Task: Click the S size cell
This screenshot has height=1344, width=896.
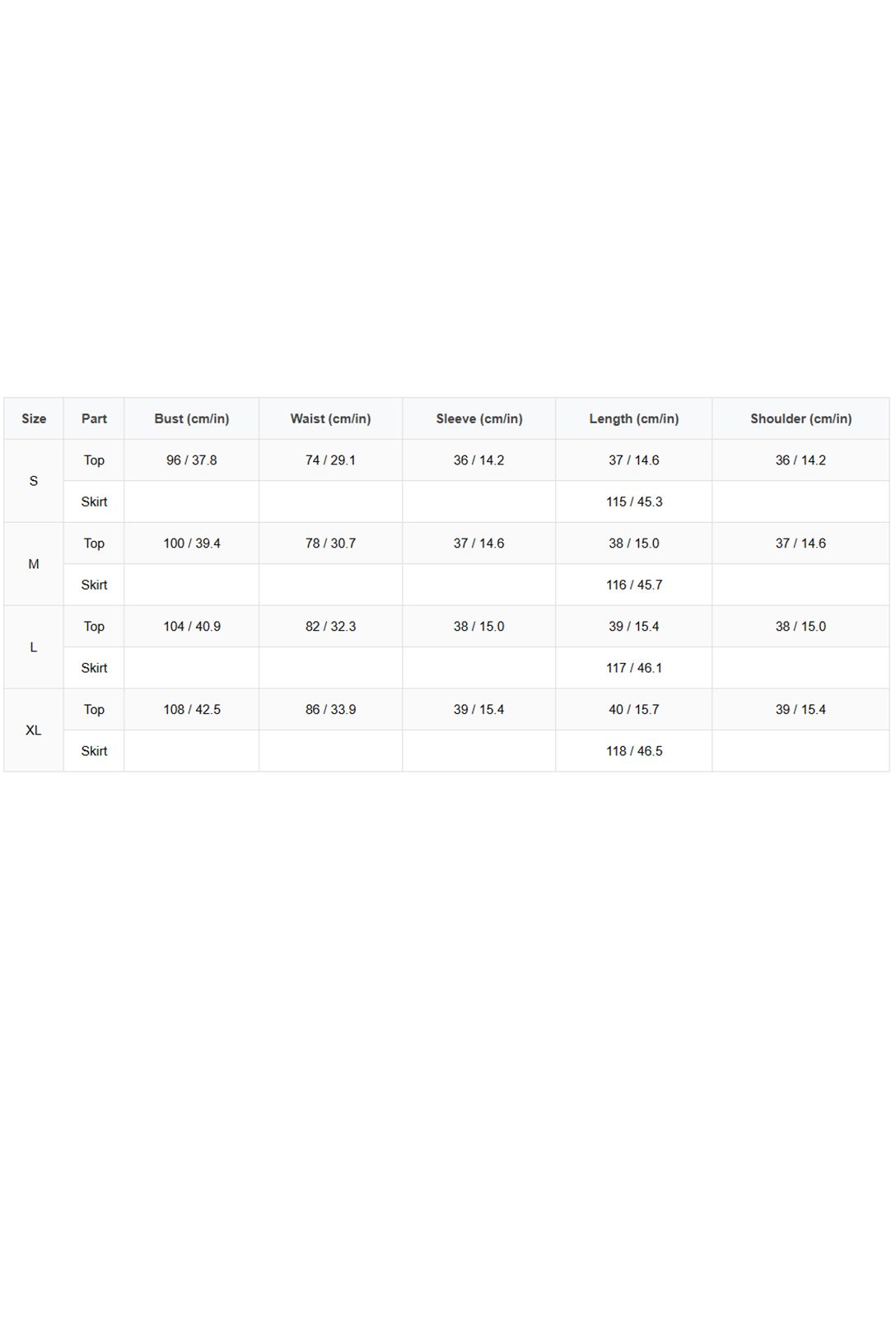Action: tap(34, 481)
